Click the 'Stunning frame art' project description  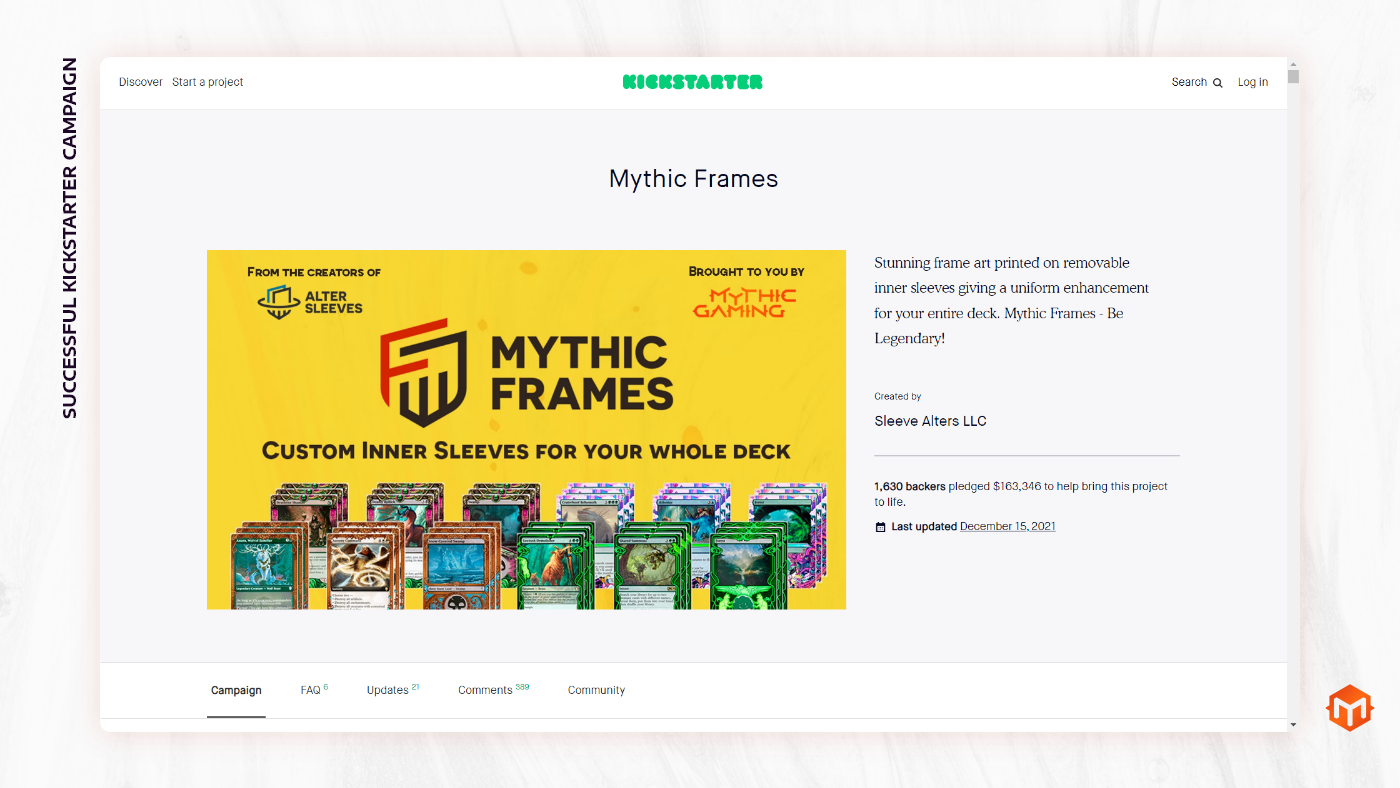[1012, 300]
